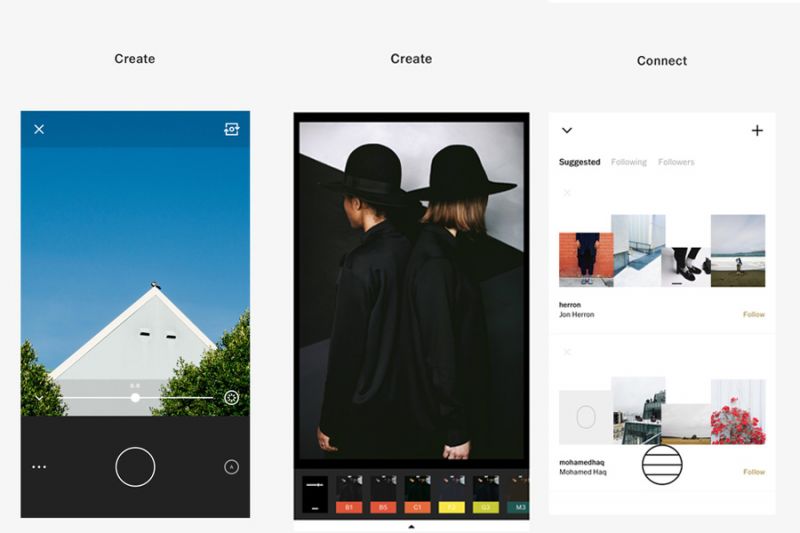
Task: Apply the B1 filter preset
Action: click(x=349, y=494)
